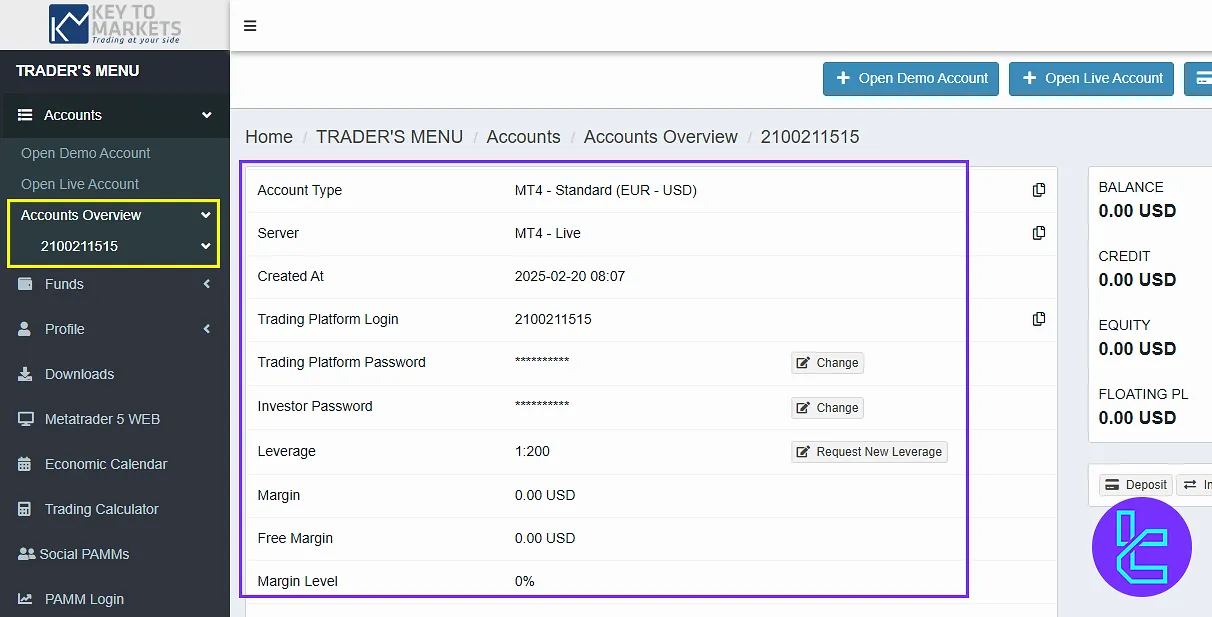The width and height of the screenshot is (1212, 617).
Task: Click the Home breadcrumb link
Action: (x=269, y=137)
